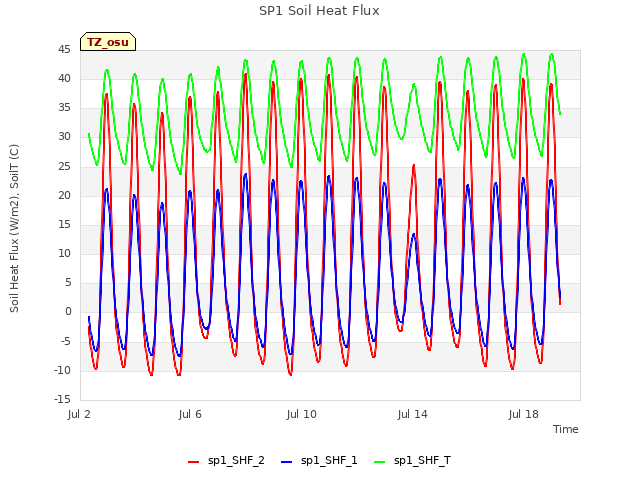
Task: Click the -15 y-axis tick label
Action: coord(63,399)
